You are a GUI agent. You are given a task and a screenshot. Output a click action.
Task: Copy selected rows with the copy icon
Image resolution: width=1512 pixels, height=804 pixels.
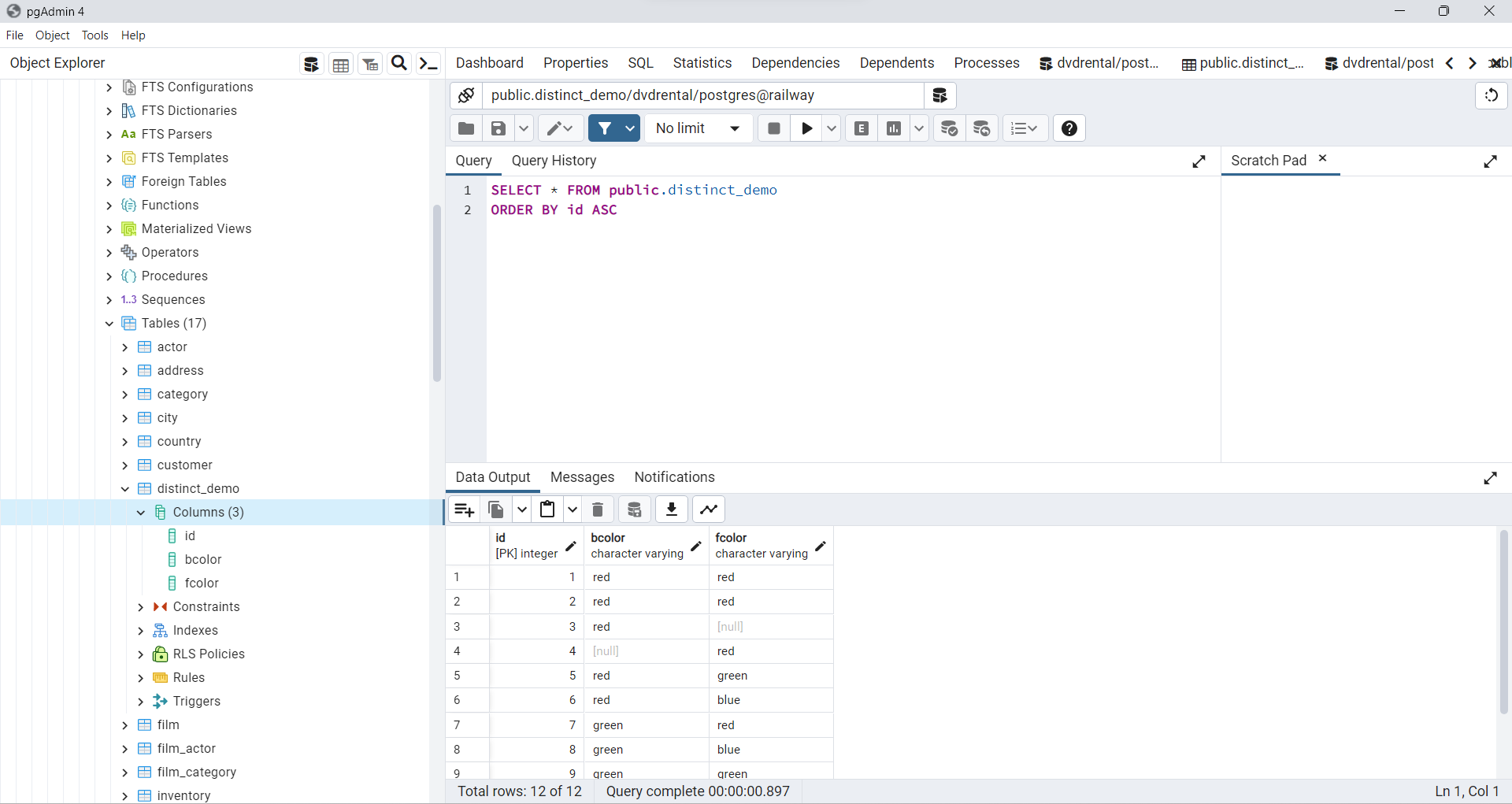click(496, 509)
